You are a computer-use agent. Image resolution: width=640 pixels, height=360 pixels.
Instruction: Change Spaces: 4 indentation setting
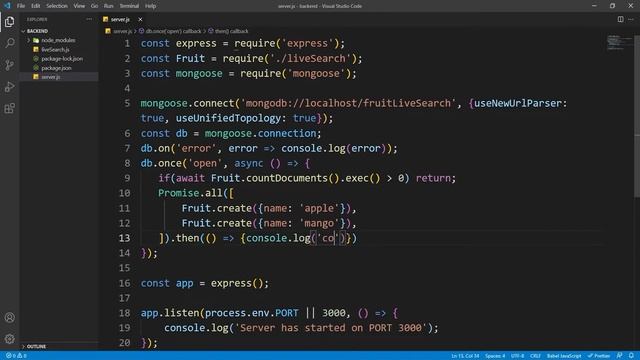pos(495,356)
